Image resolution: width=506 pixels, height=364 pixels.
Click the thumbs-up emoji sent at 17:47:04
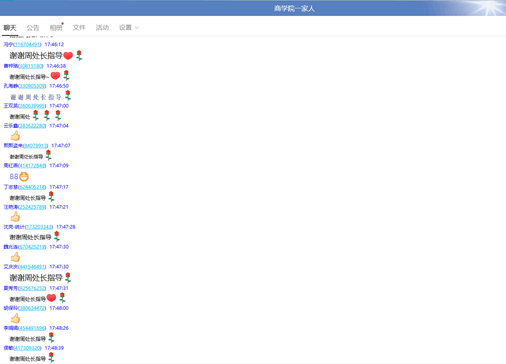tap(15, 136)
